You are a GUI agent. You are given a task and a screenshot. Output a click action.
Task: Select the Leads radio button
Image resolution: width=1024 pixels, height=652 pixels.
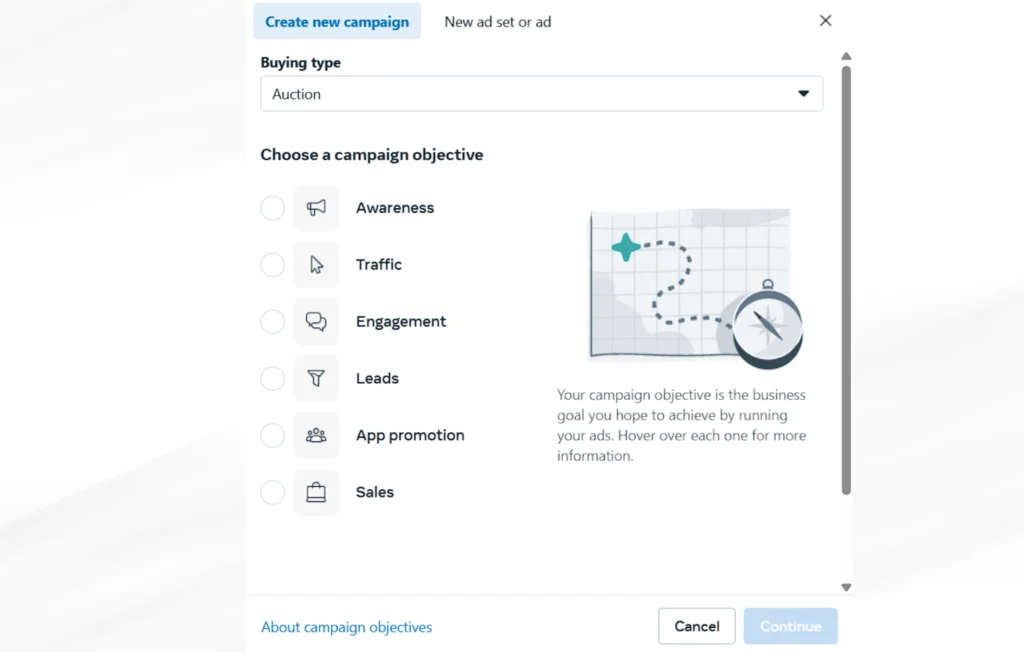tap(272, 378)
